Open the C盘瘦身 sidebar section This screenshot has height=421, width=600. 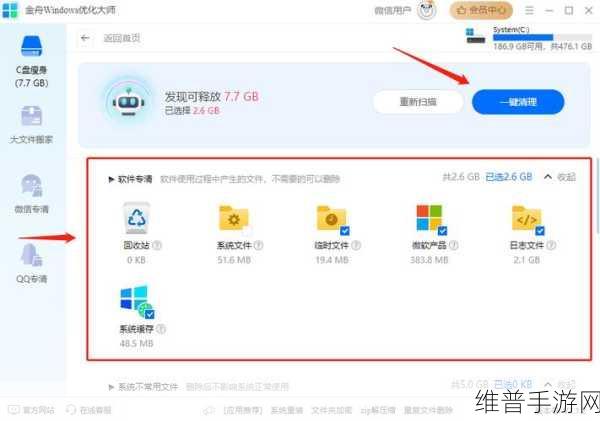[x=31, y=61]
